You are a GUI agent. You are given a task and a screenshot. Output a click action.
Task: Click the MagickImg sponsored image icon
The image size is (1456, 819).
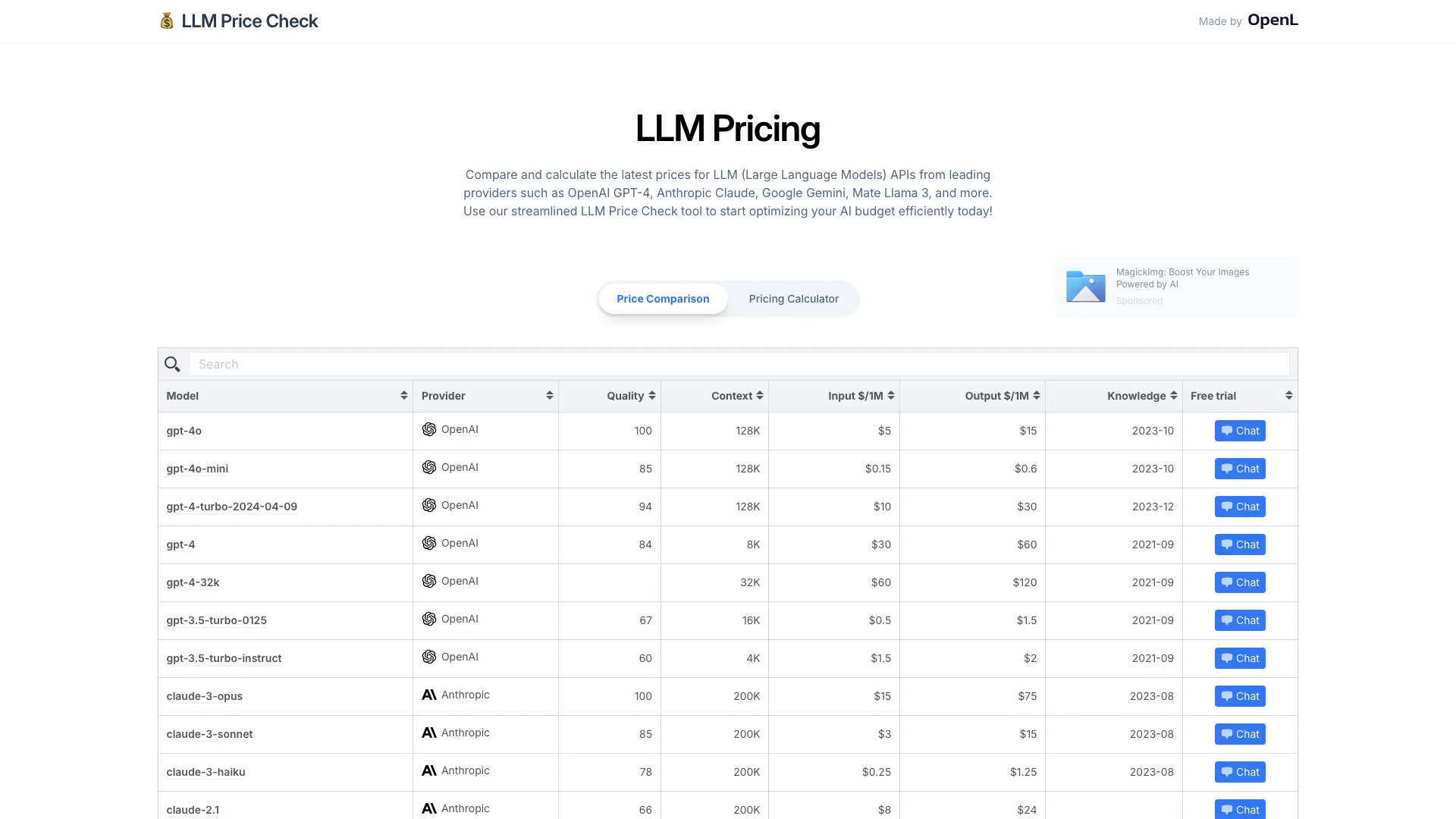point(1086,287)
